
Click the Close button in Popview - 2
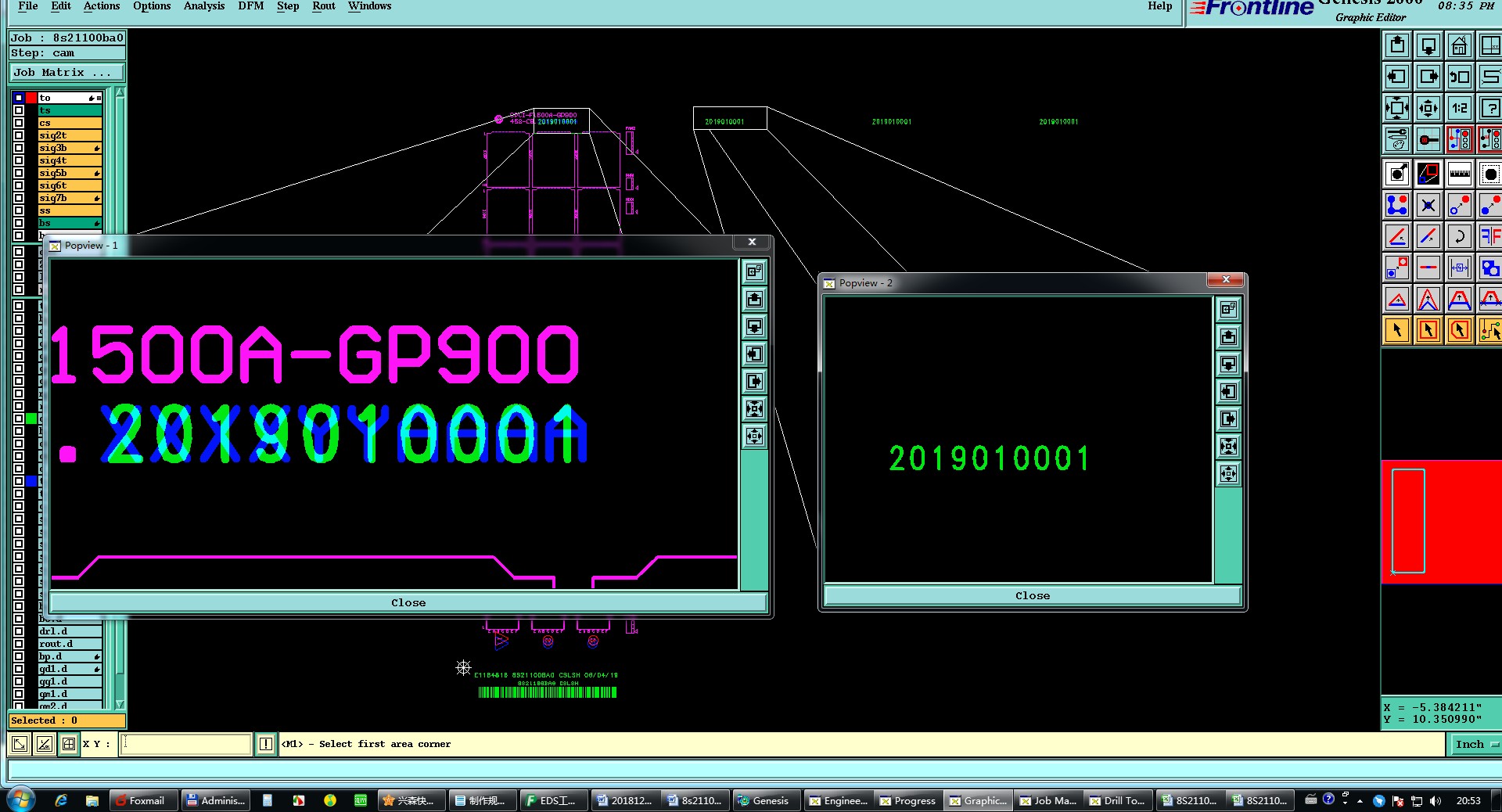tap(1033, 595)
